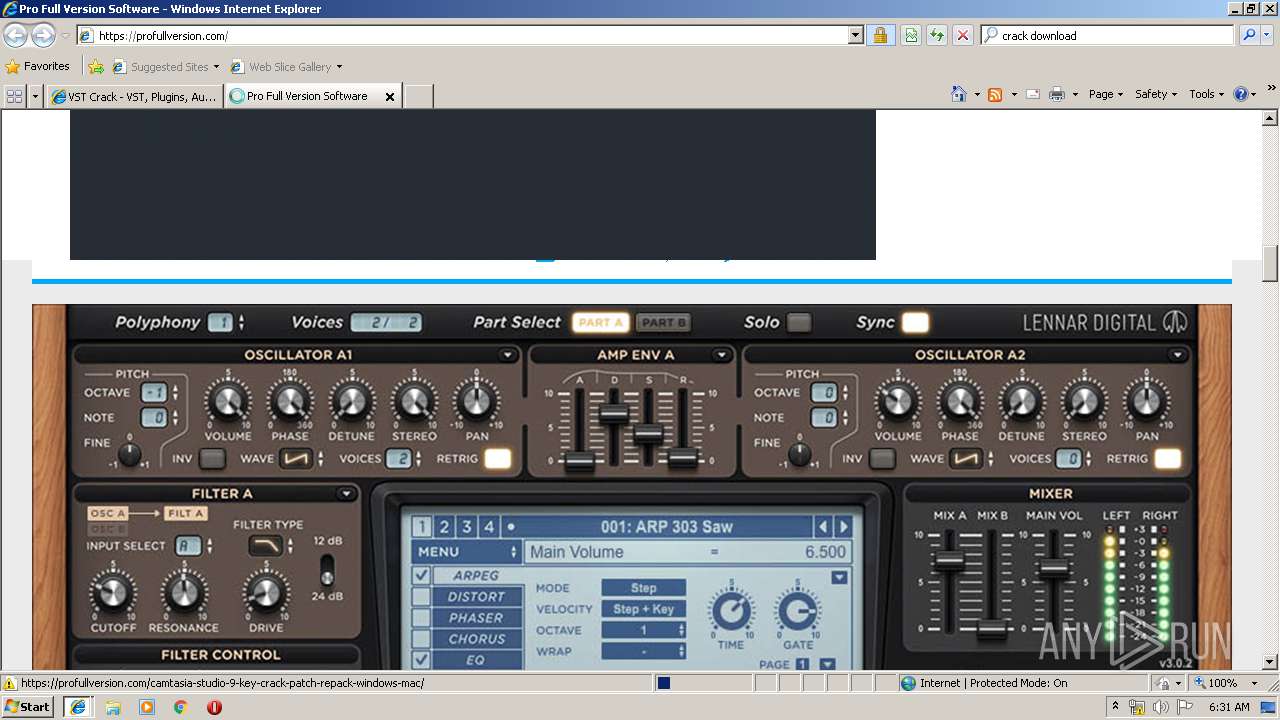Enable the CHORUS checkbox
The image size is (1280, 720).
(x=421, y=638)
